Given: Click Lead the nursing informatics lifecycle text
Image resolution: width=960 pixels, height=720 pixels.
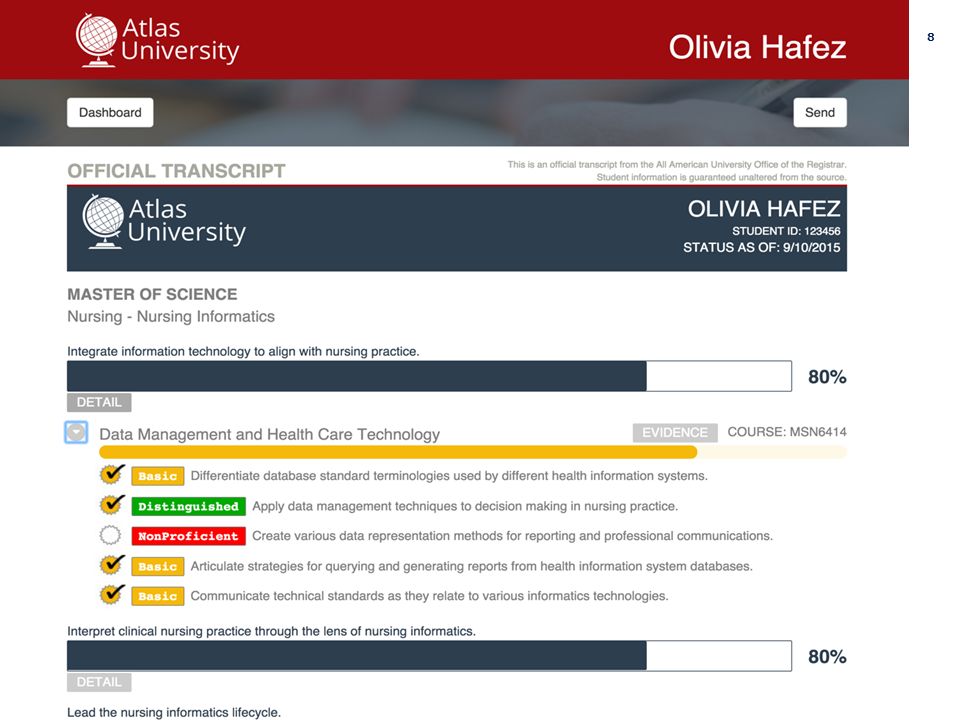Looking at the screenshot, I should pyautogui.click(x=174, y=713).
